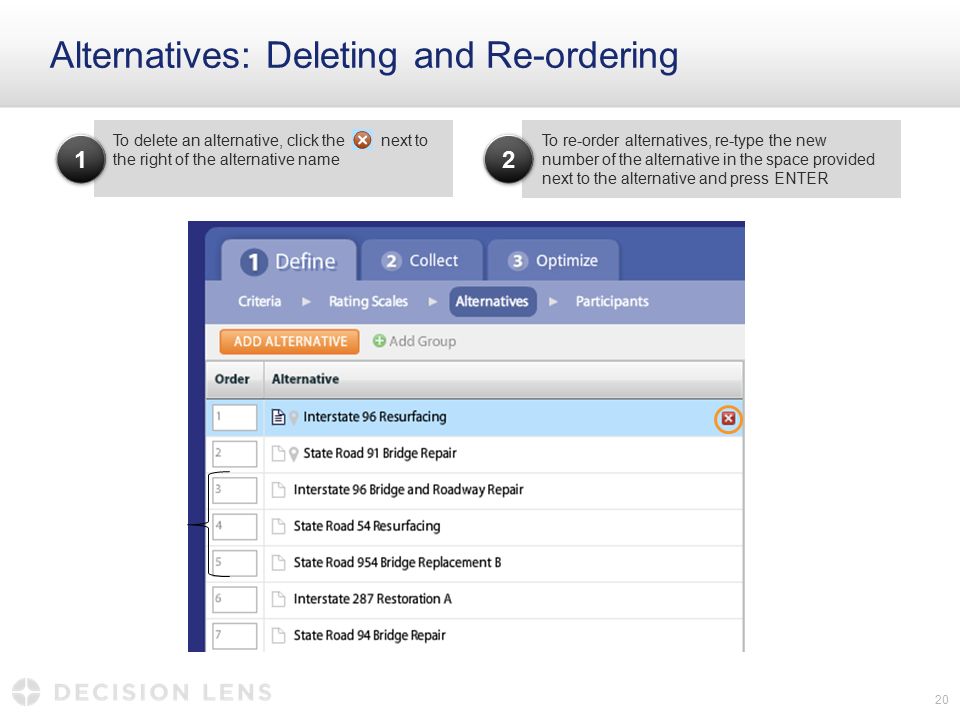Go to the Rating Scales step
This screenshot has width=960, height=720.
point(368,301)
